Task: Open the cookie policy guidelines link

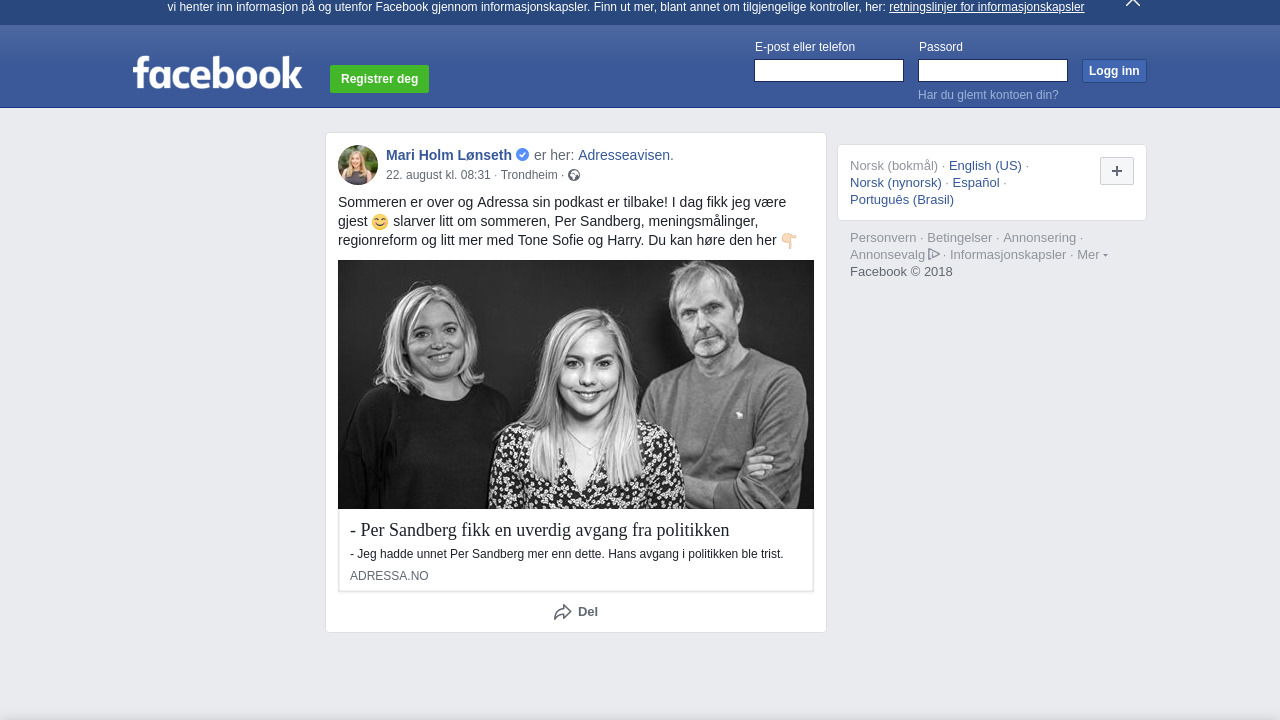Action: (986, 7)
